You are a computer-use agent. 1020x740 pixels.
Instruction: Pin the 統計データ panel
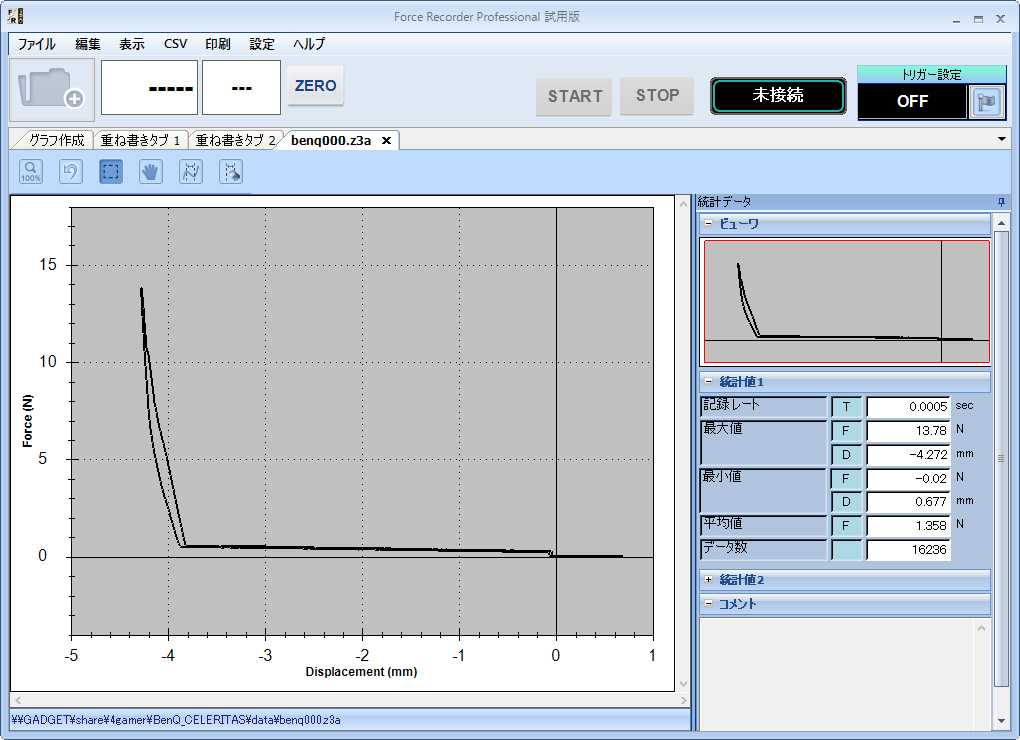1001,203
